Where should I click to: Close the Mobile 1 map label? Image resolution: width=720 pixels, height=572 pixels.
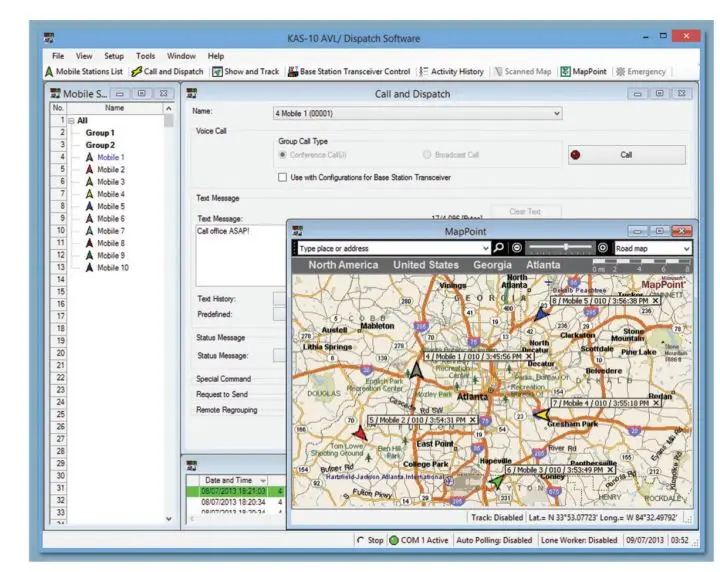[x=529, y=357]
